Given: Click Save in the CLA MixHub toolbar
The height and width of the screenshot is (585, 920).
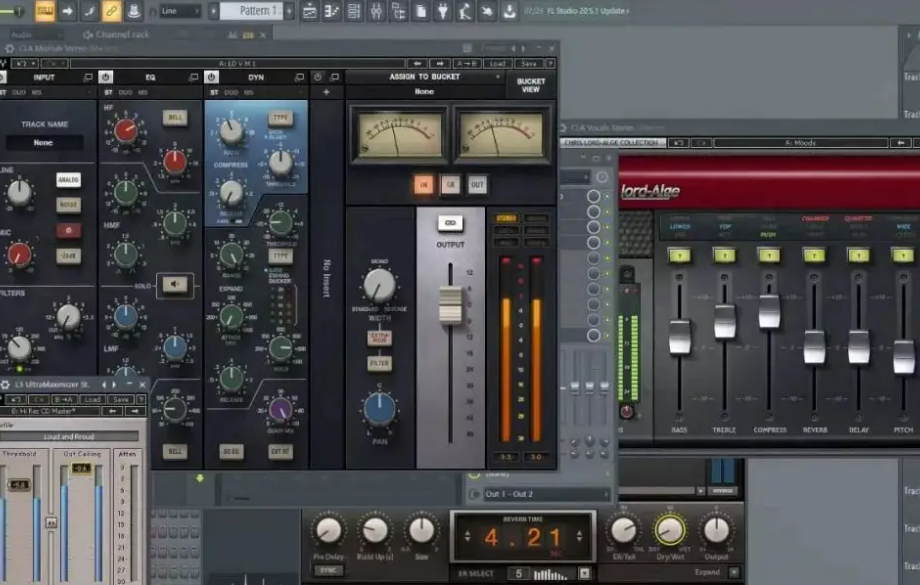Looking at the screenshot, I should (528, 63).
